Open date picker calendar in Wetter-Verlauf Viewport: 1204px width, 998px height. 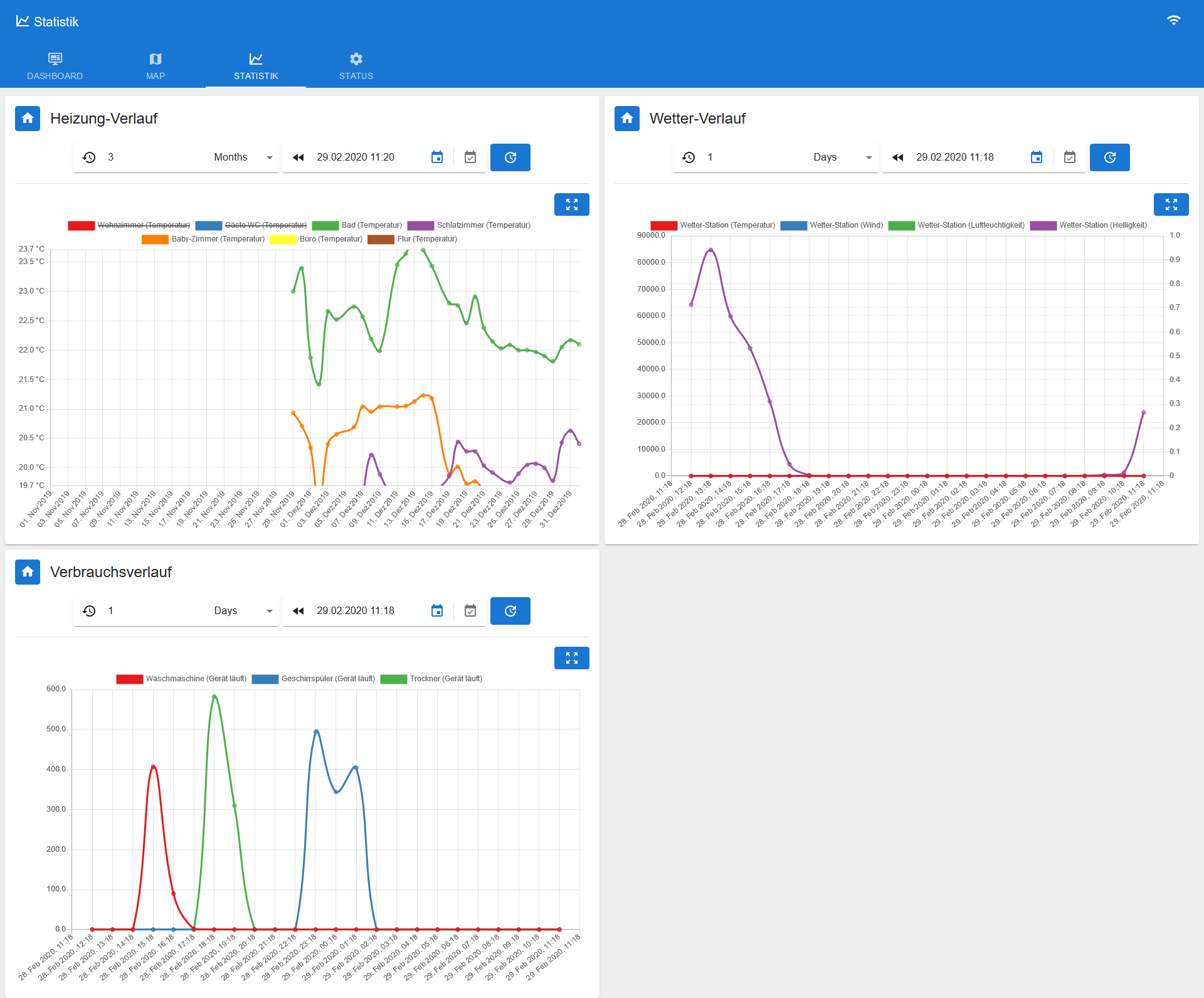pyautogui.click(x=1037, y=157)
